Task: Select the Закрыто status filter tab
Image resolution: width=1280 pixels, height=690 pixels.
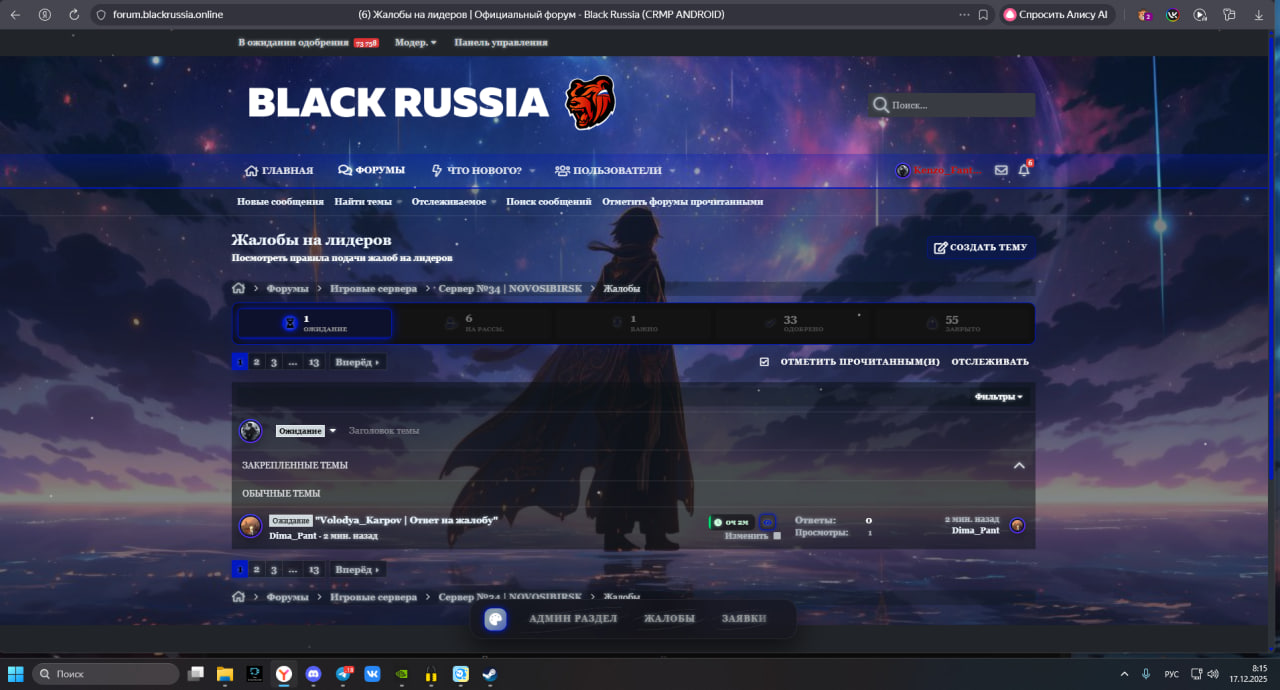Action: pos(953,323)
